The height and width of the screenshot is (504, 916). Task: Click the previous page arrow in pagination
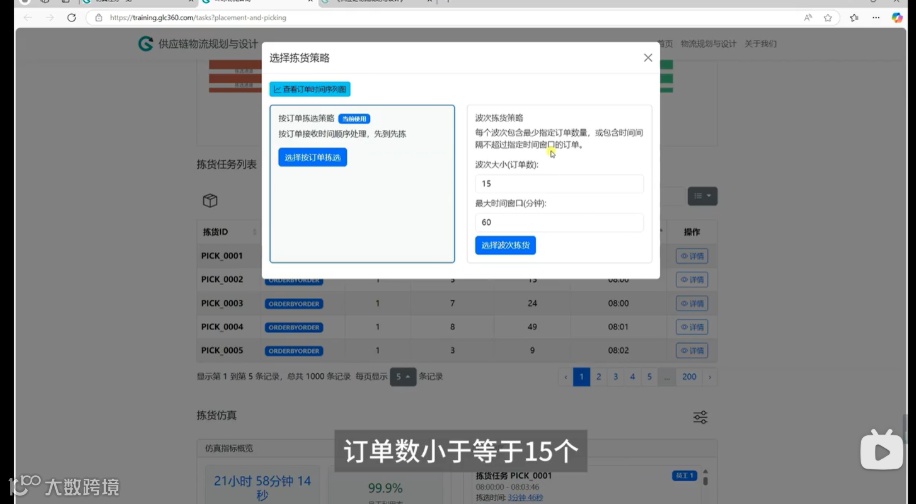(x=565, y=377)
